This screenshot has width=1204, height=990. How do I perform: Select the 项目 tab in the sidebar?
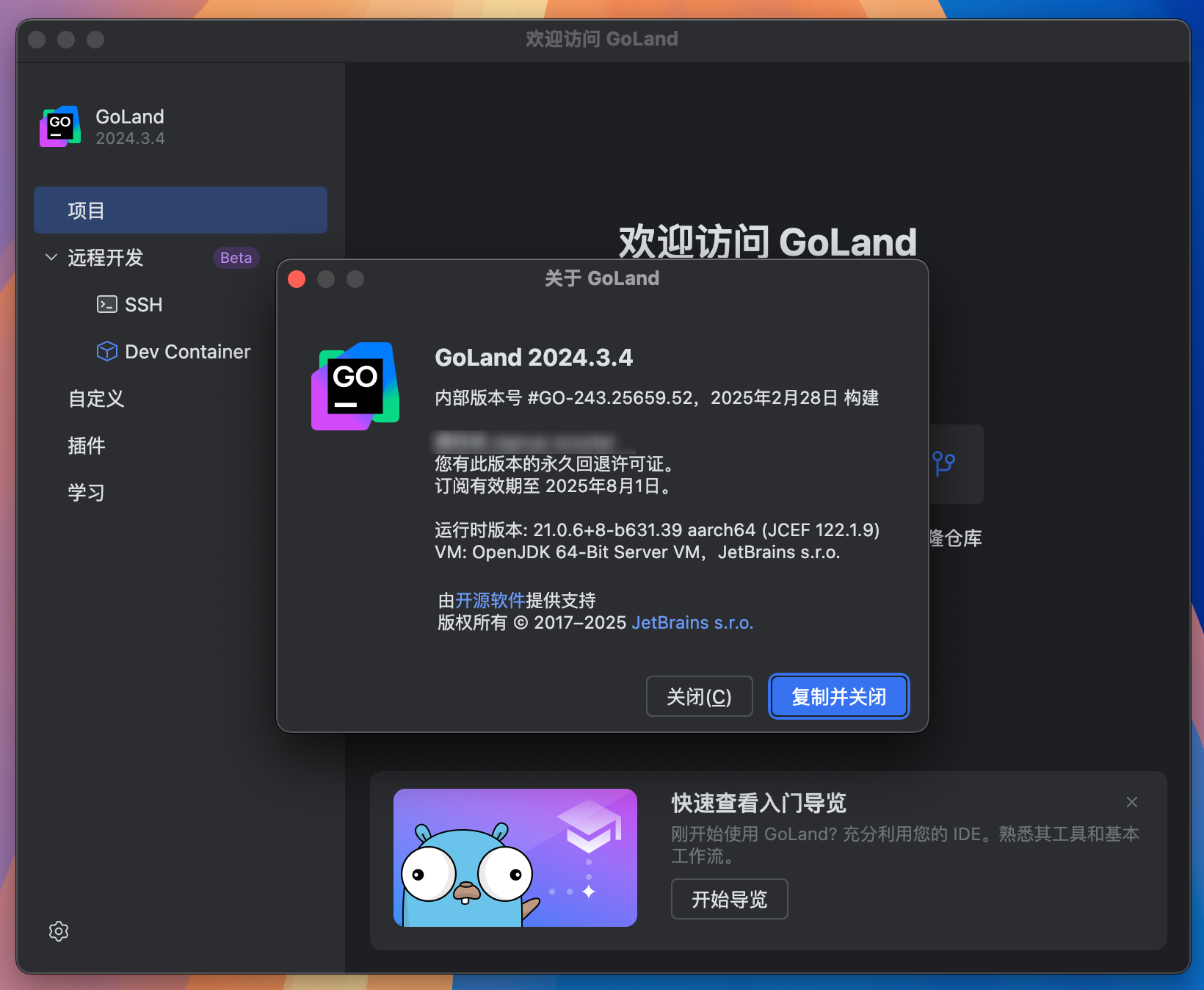coord(181,210)
